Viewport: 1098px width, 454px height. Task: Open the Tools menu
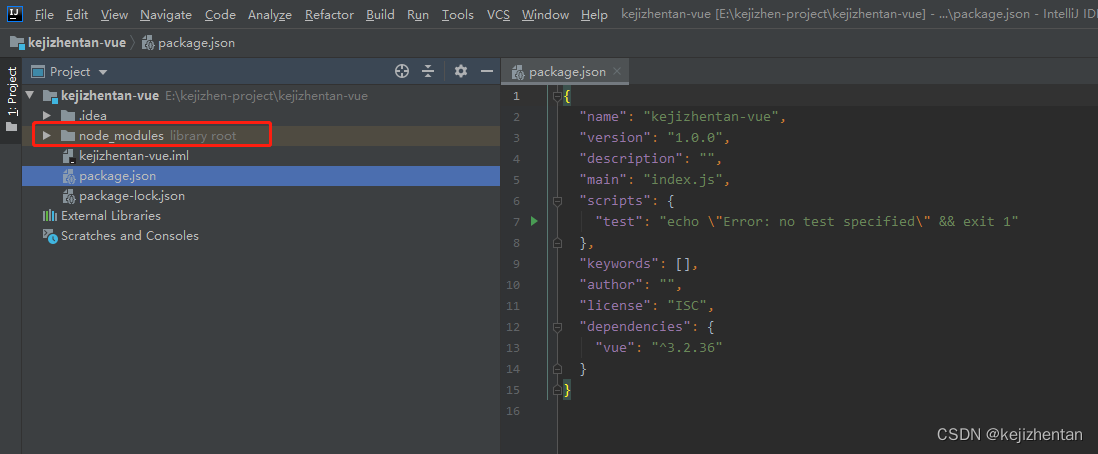click(458, 14)
